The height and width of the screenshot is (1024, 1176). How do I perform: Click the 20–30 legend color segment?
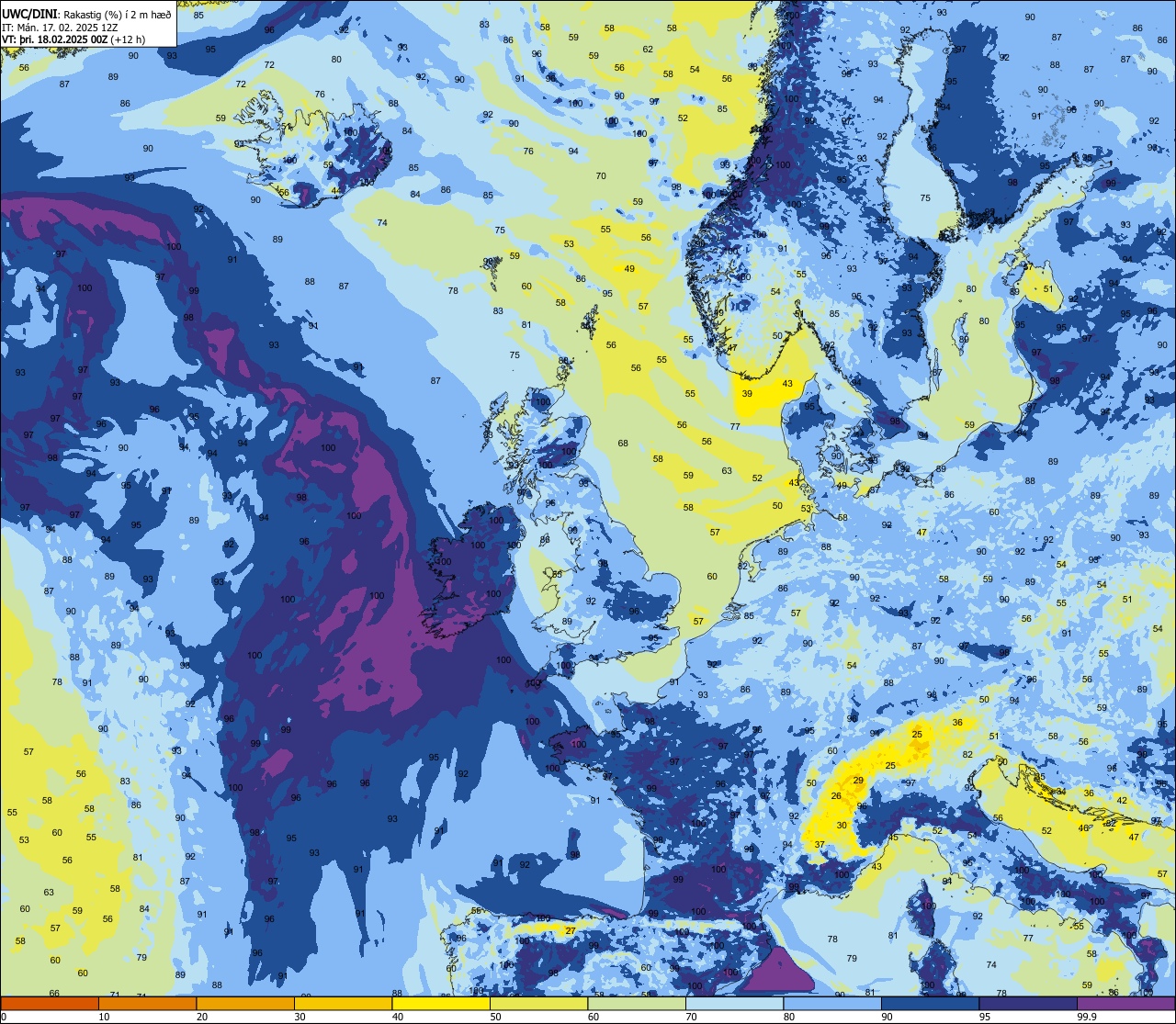pos(245,1003)
